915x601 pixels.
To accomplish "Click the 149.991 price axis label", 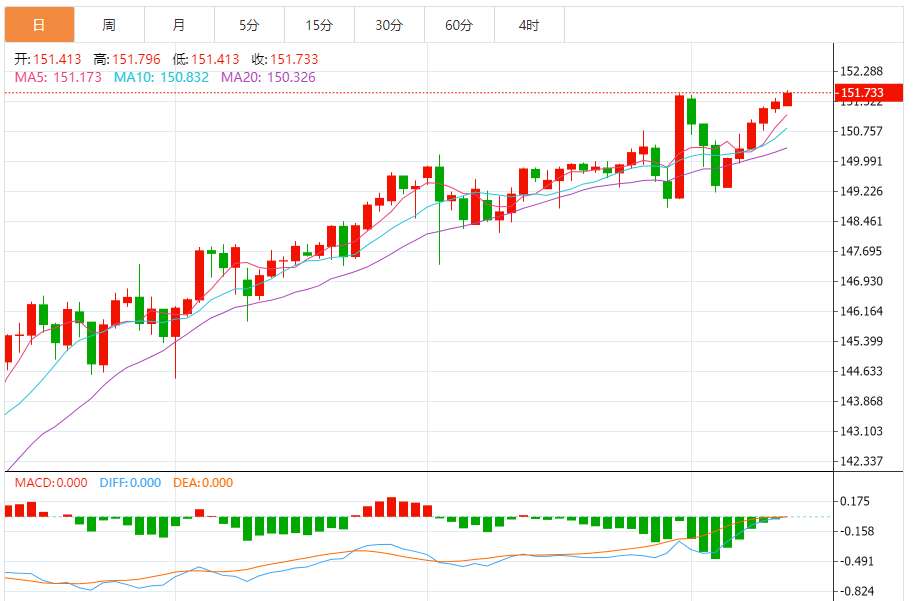I will tap(861, 161).
